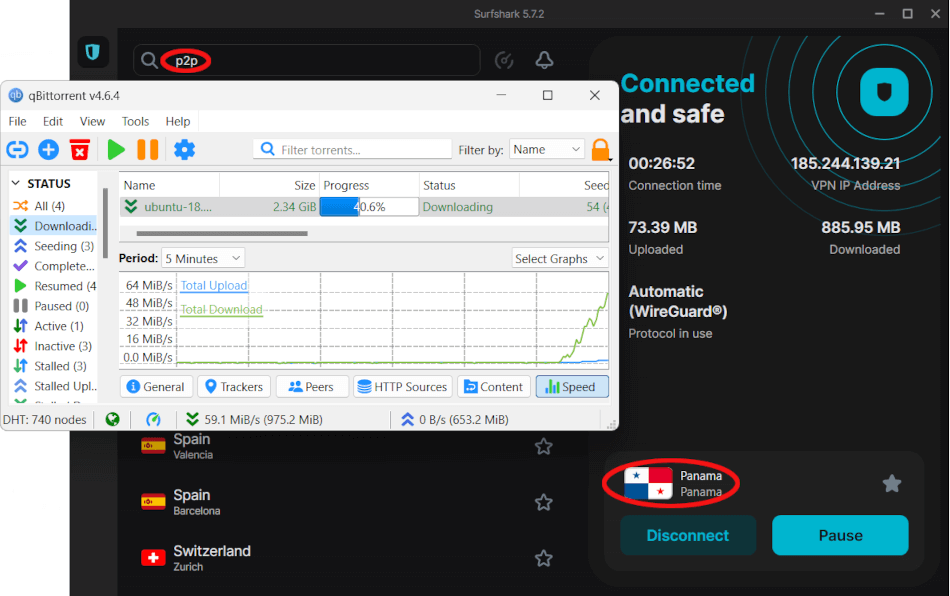Viewport: 950px width, 596px height.
Task: Click the Disconnect button in Surfshark
Action: coord(688,535)
